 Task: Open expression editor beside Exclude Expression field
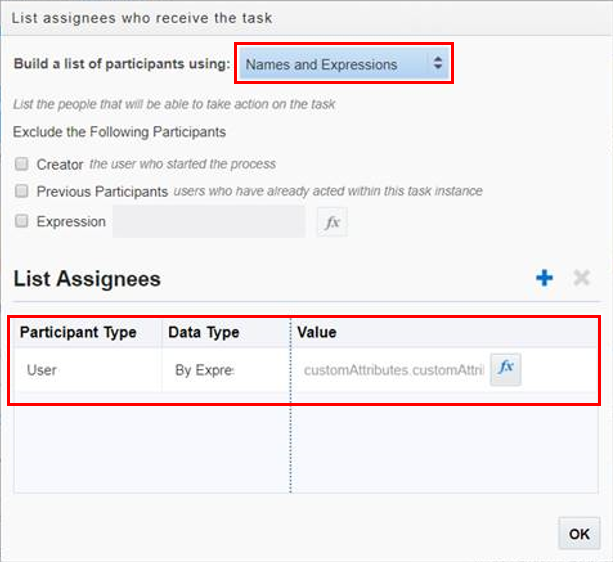332,222
